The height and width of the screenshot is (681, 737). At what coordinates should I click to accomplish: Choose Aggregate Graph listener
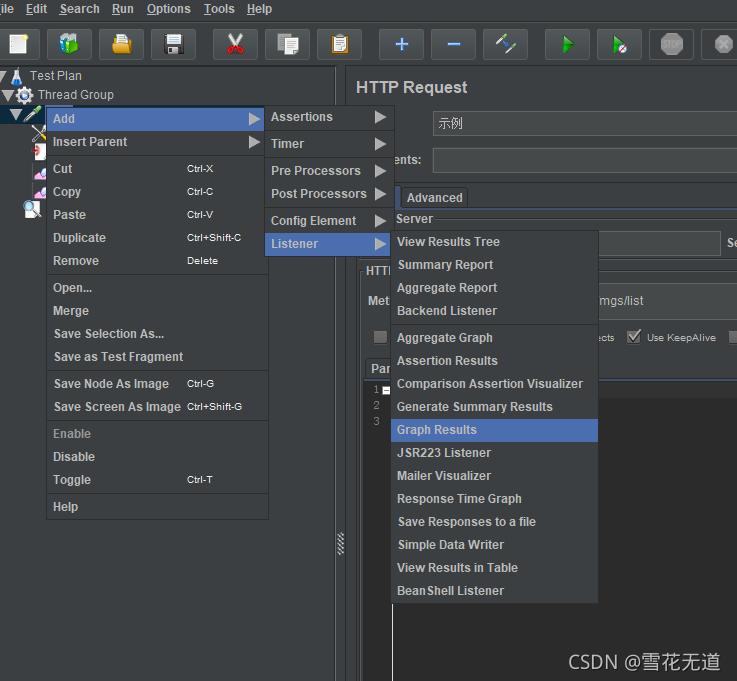494,338
